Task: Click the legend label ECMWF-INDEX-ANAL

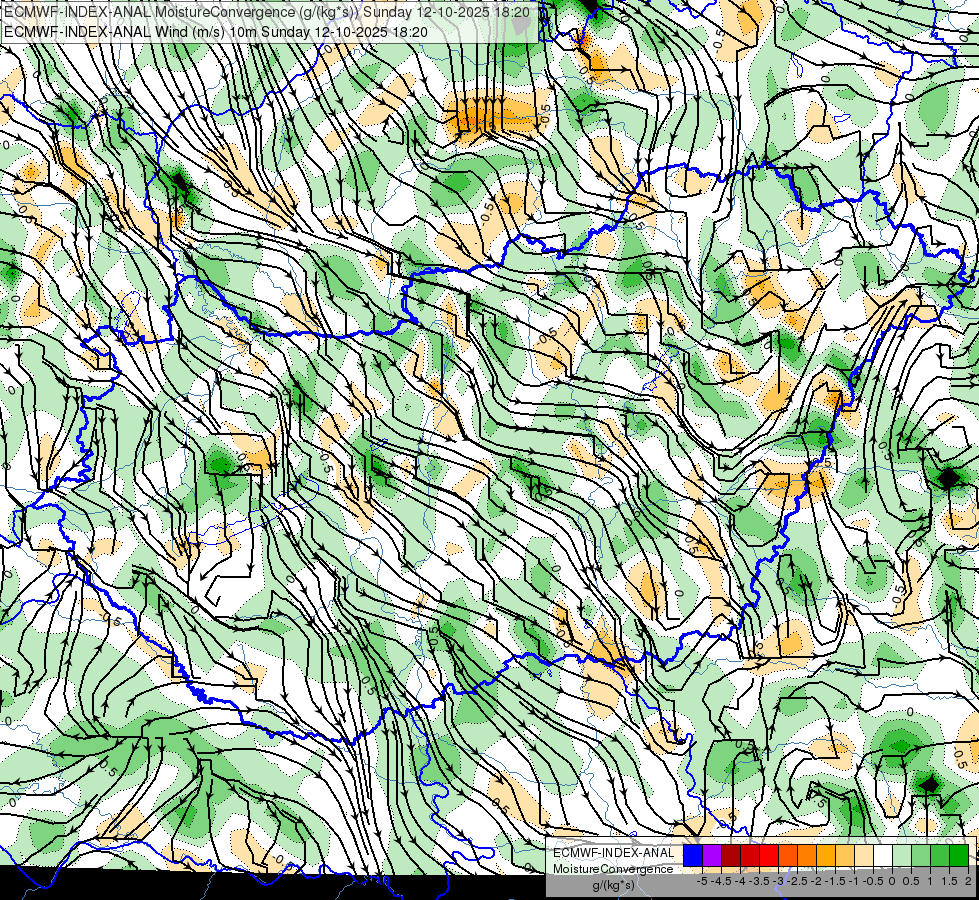Action: (x=614, y=853)
